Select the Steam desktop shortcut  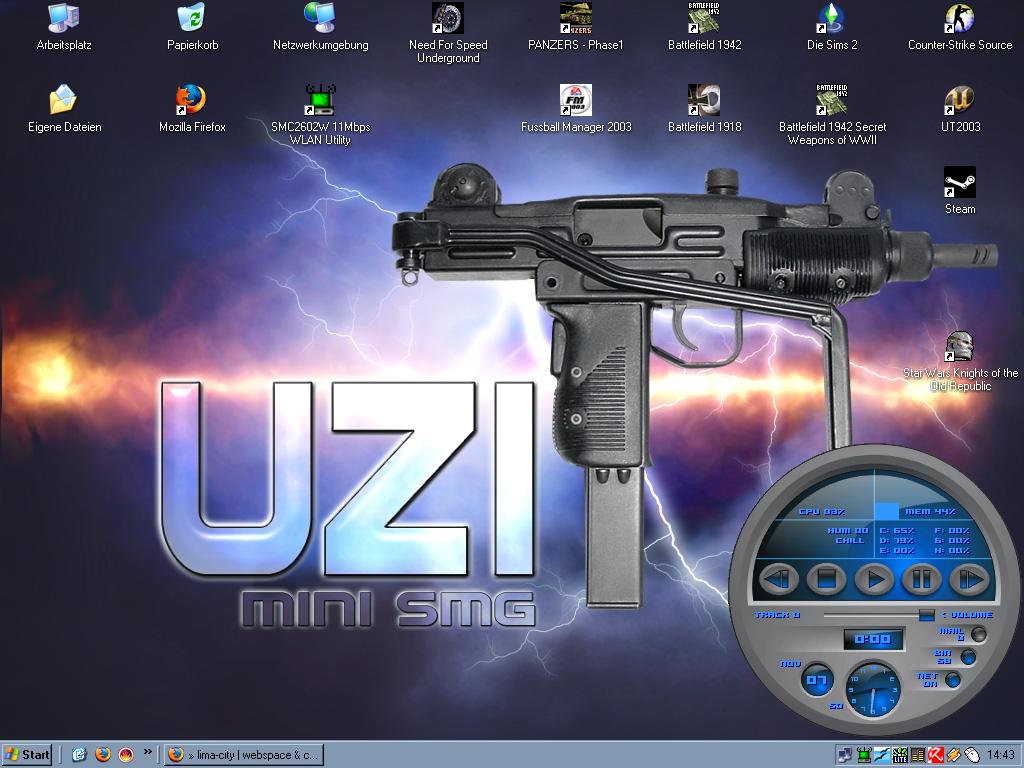tap(959, 182)
